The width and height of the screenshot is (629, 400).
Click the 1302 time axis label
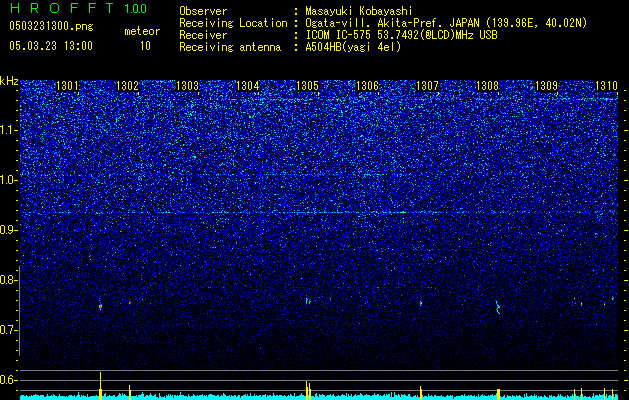(127, 85)
